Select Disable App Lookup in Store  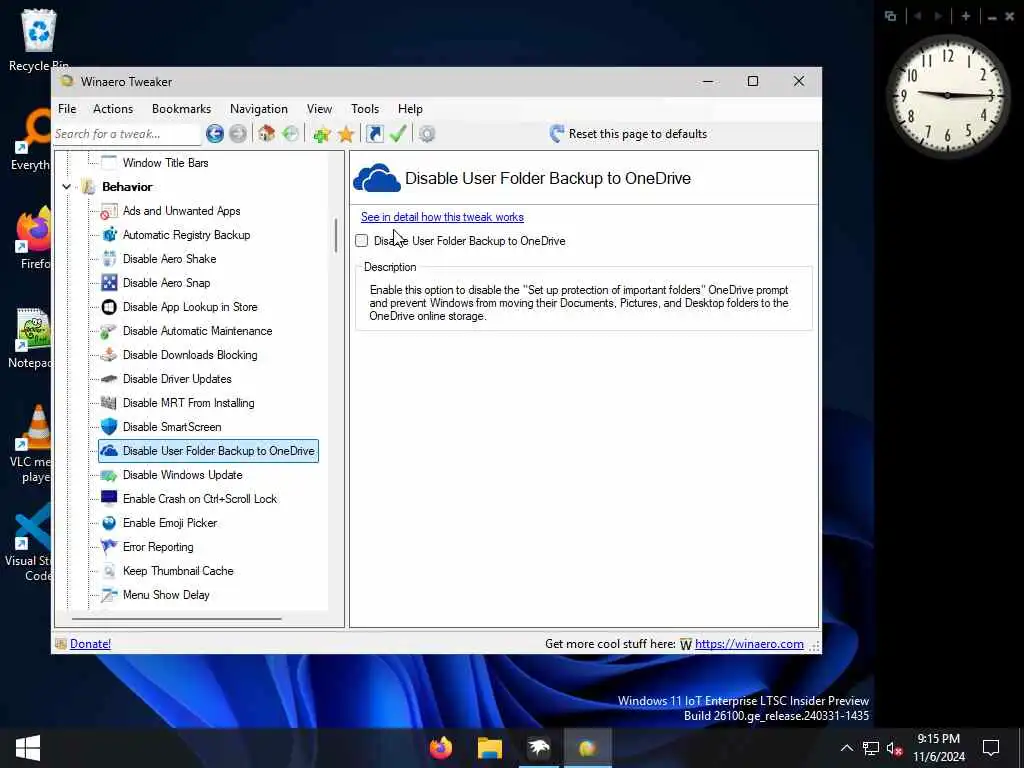(x=190, y=307)
